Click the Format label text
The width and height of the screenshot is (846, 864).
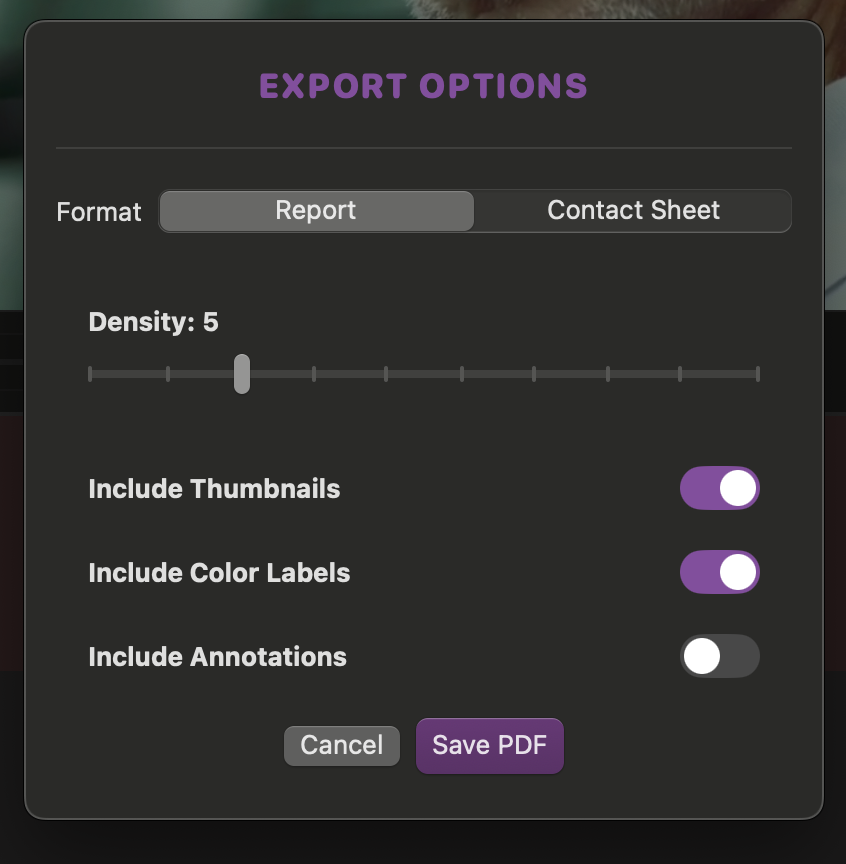click(99, 212)
